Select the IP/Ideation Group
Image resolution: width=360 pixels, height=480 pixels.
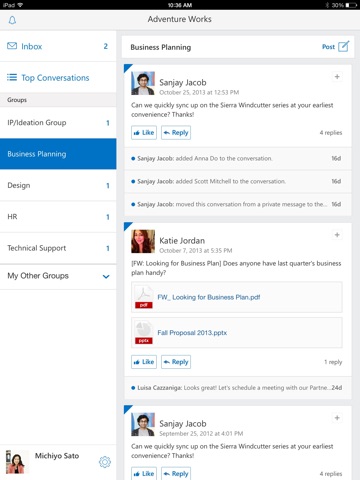[x=58, y=123]
